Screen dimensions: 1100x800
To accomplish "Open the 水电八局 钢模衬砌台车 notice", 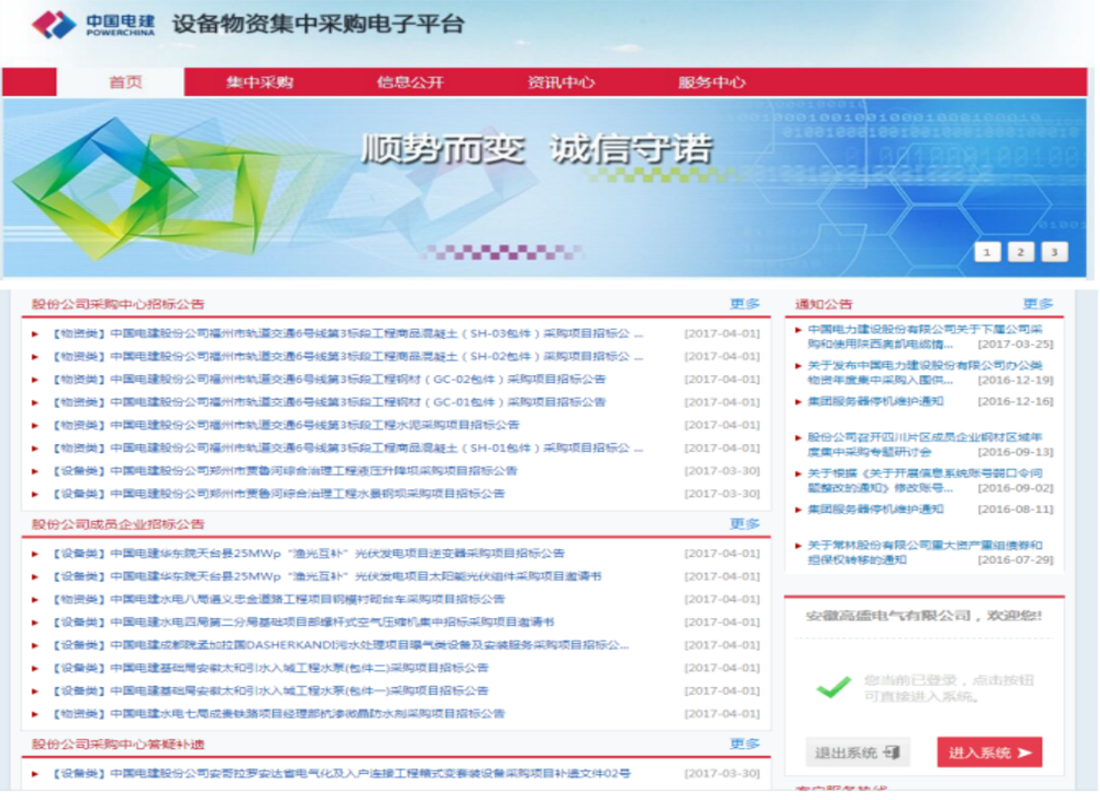I will point(279,599).
